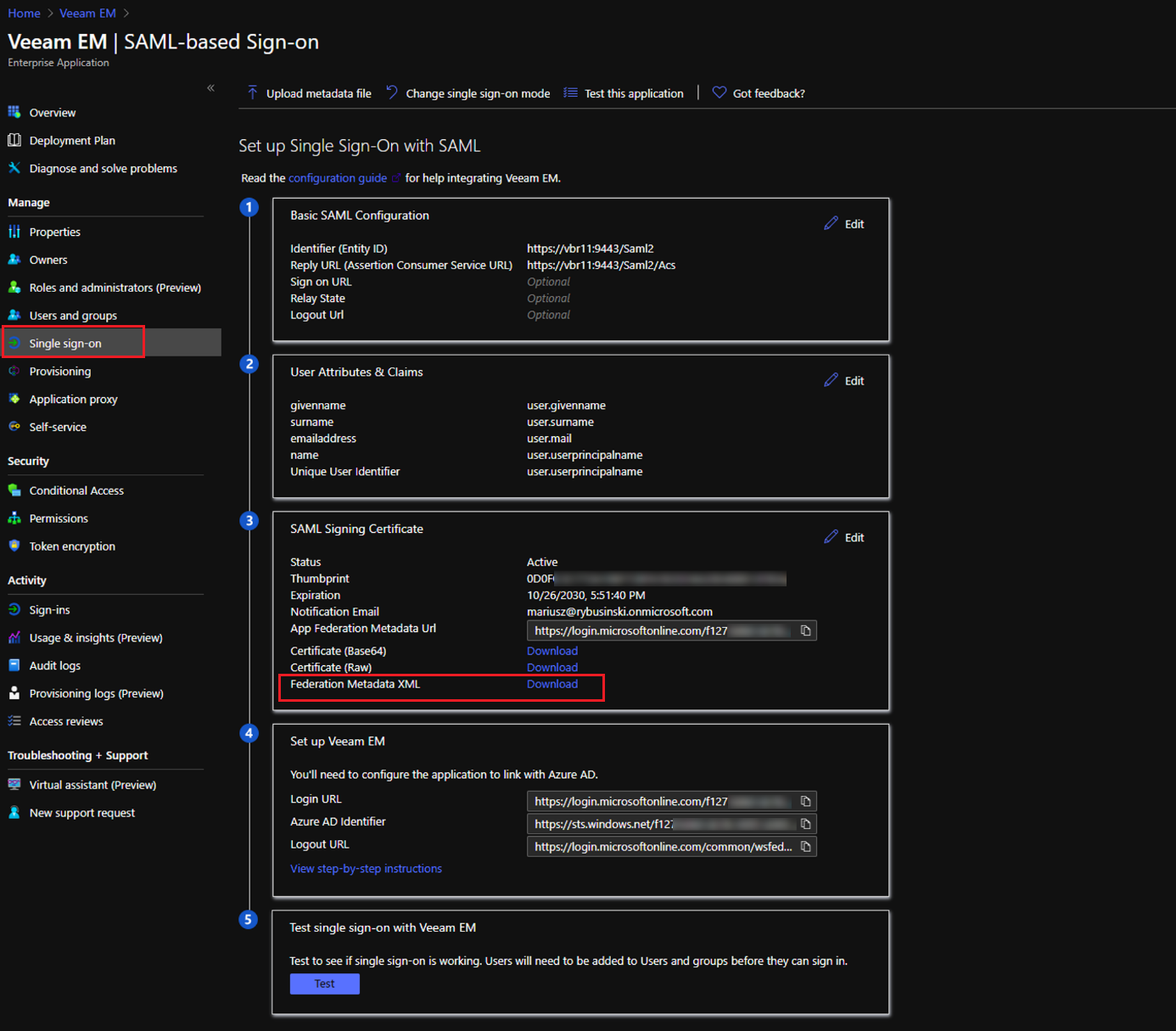
Task: Copy the Logout URL value
Action: click(806, 847)
